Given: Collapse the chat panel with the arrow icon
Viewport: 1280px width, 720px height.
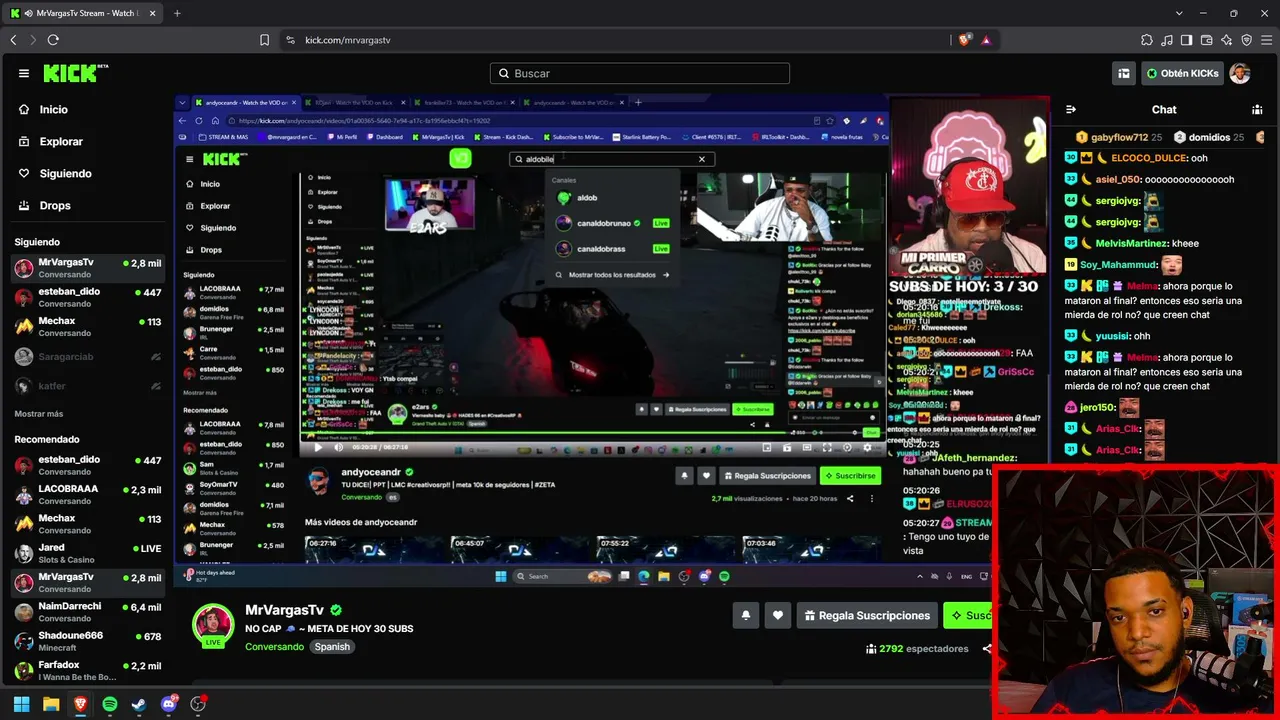Looking at the screenshot, I should pos(1071,109).
